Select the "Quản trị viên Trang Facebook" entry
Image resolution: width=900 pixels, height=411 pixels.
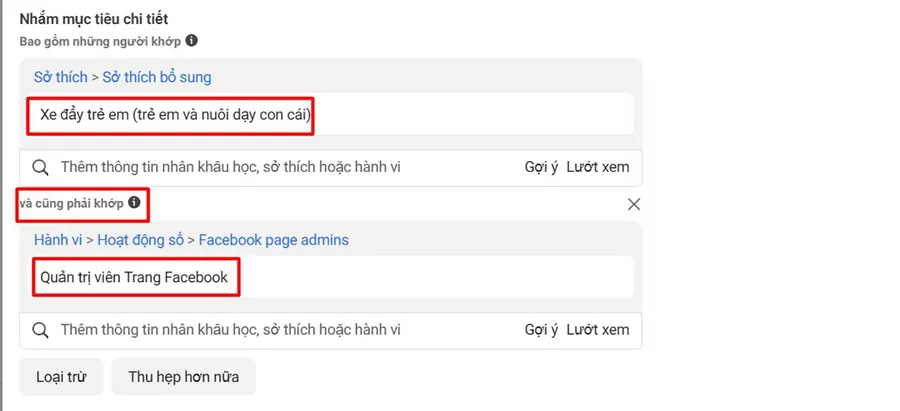click(134, 277)
